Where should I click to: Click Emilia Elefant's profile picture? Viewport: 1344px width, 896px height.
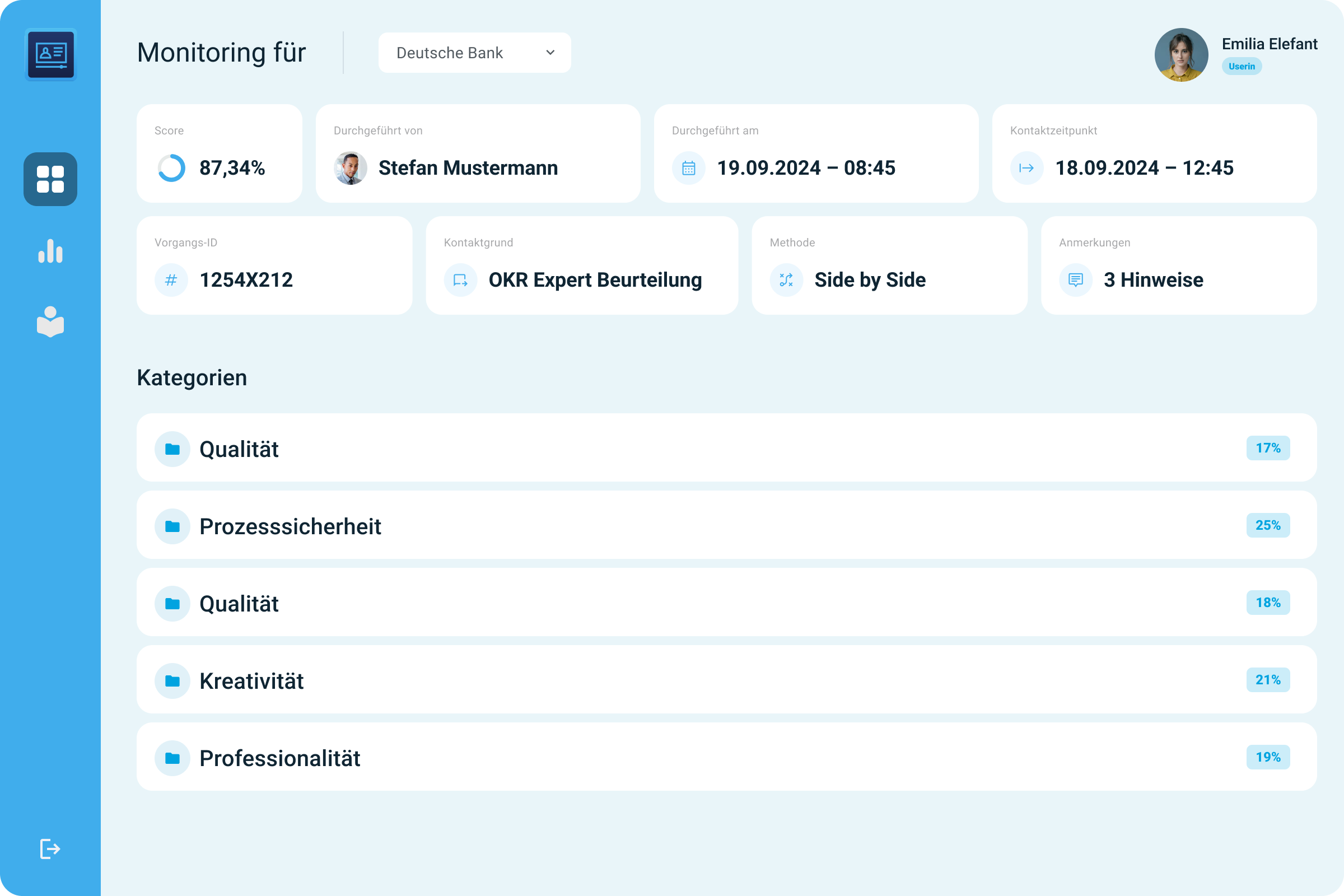pyautogui.click(x=1181, y=55)
